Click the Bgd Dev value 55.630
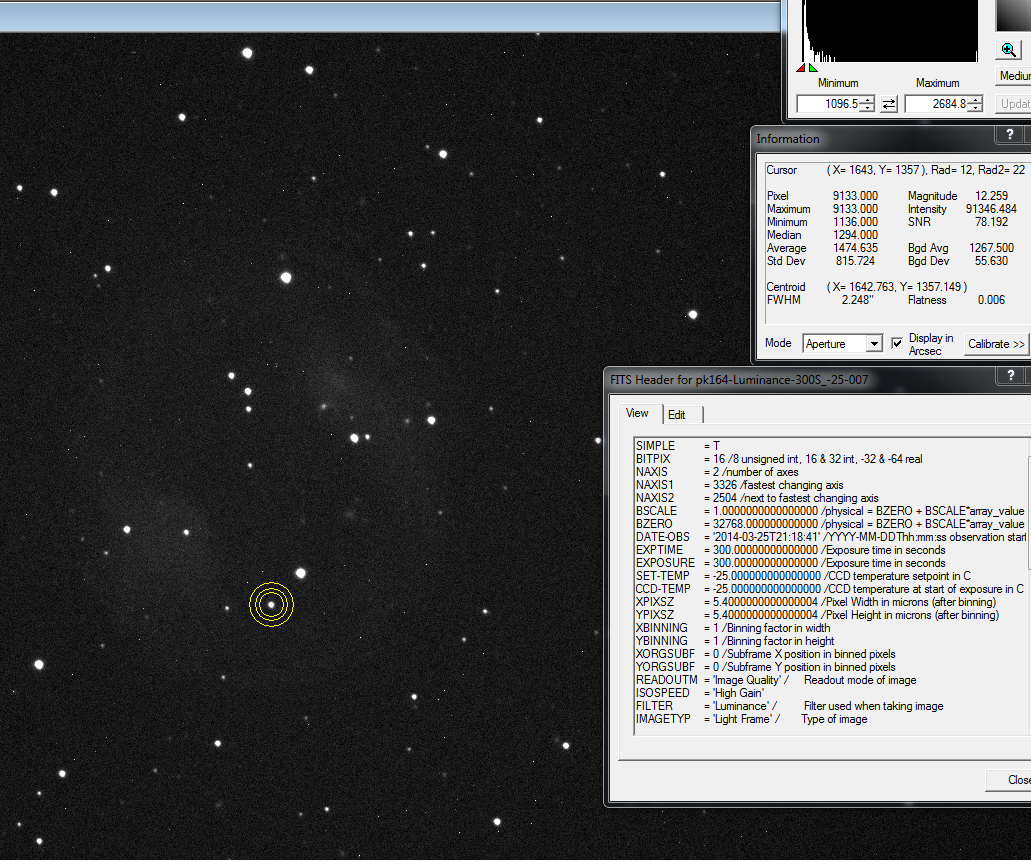The image size is (1031, 861). point(992,261)
